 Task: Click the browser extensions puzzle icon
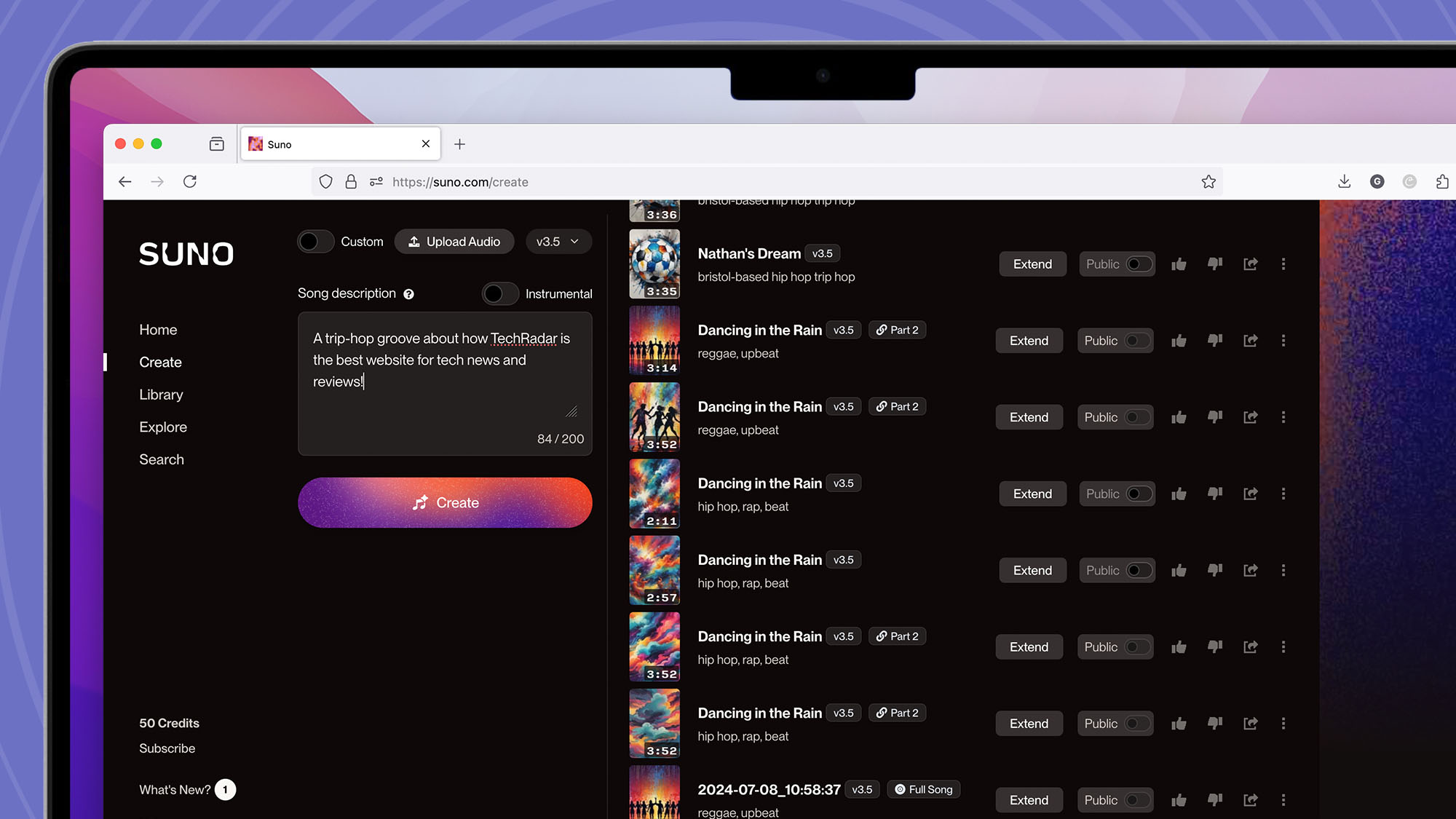click(x=1442, y=181)
